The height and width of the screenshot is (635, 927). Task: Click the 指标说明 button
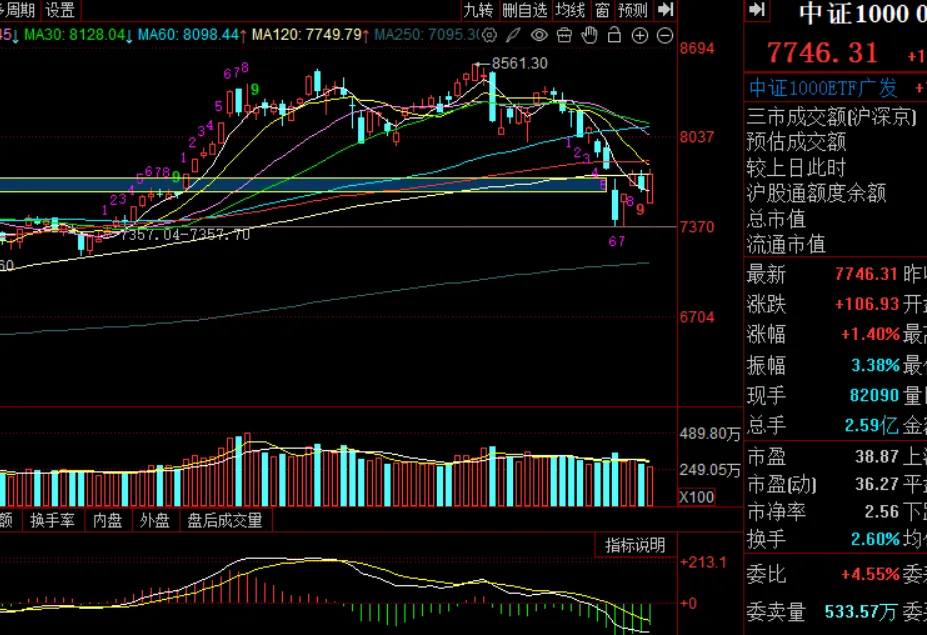tap(635, 545)
